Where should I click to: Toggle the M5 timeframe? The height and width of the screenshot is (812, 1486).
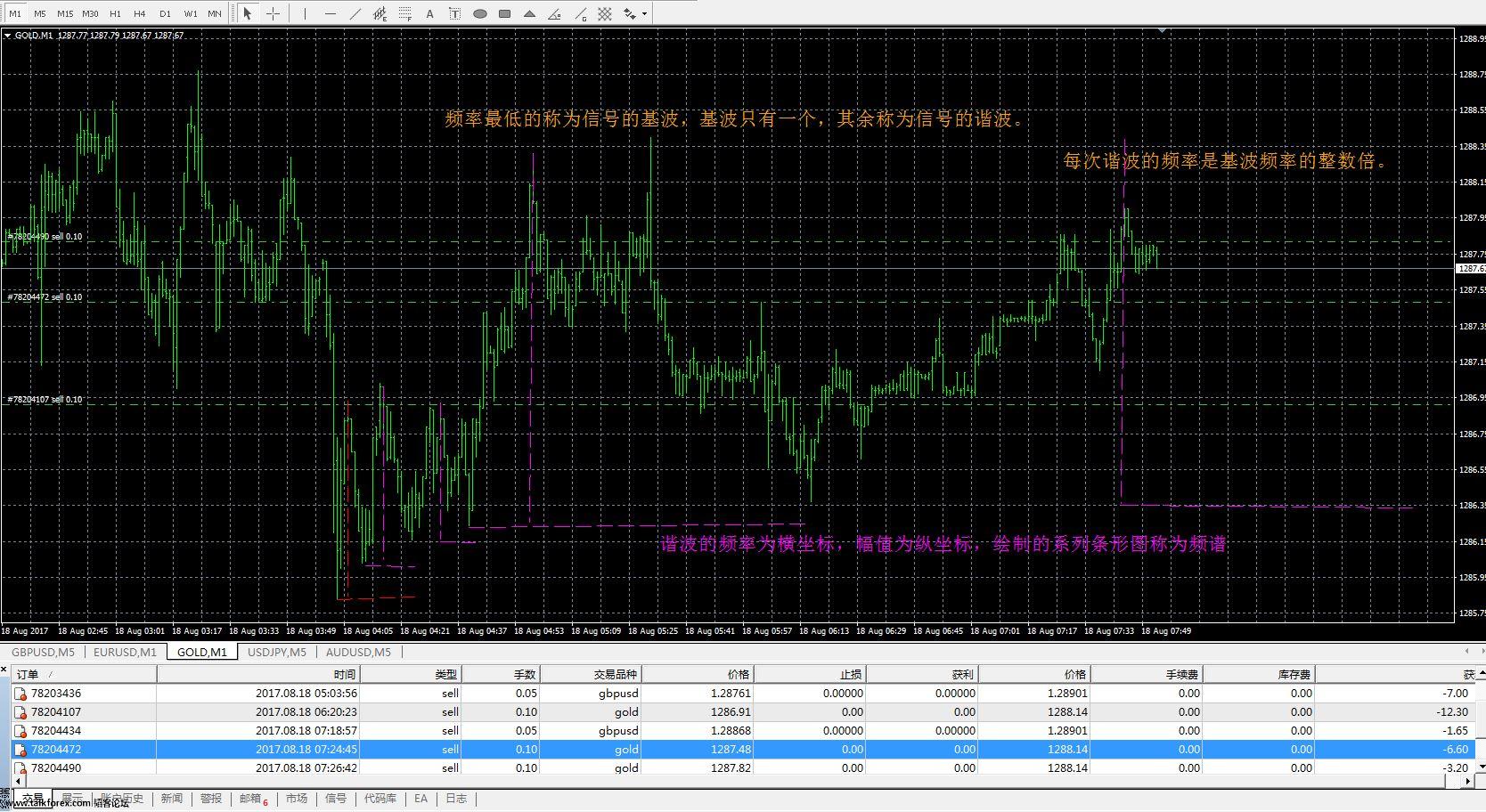click(x=40, y=13)
